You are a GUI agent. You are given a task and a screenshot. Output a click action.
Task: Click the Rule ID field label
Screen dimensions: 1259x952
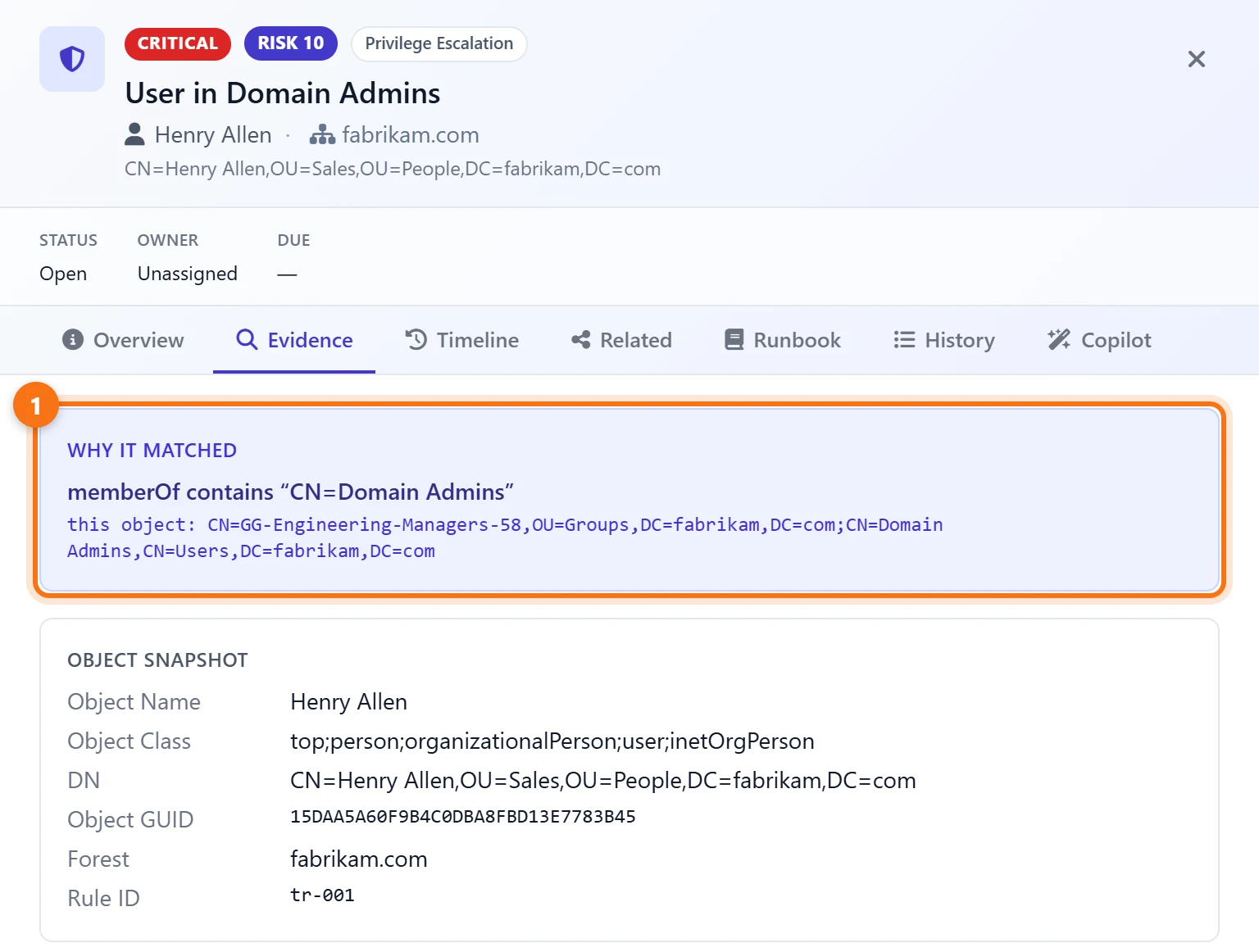click(103, 899)
